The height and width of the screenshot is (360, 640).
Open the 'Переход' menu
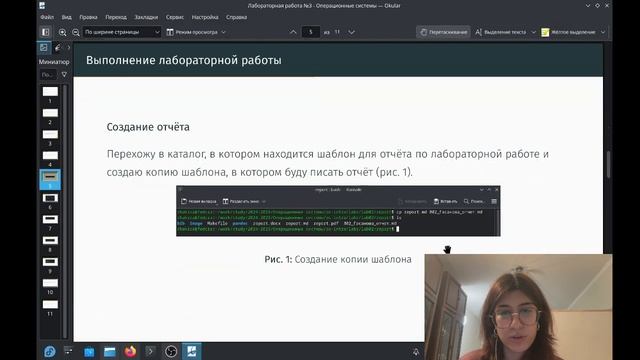[x=116, y=17]
